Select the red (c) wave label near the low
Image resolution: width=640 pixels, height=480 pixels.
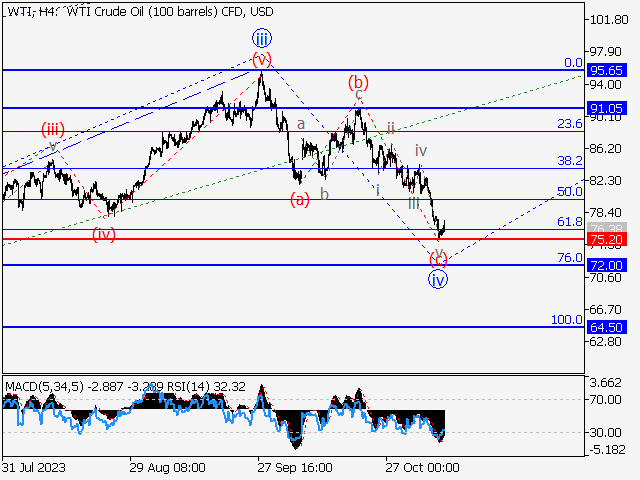(x=438, y=260)
